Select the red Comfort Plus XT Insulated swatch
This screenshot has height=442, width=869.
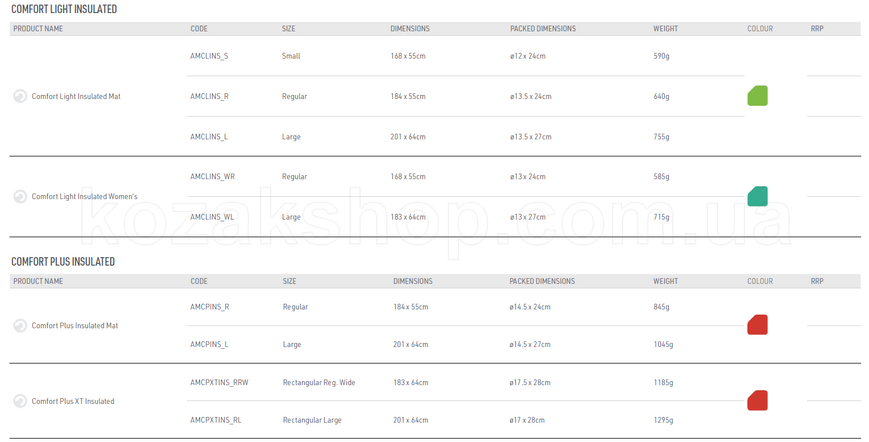[758, 400]
